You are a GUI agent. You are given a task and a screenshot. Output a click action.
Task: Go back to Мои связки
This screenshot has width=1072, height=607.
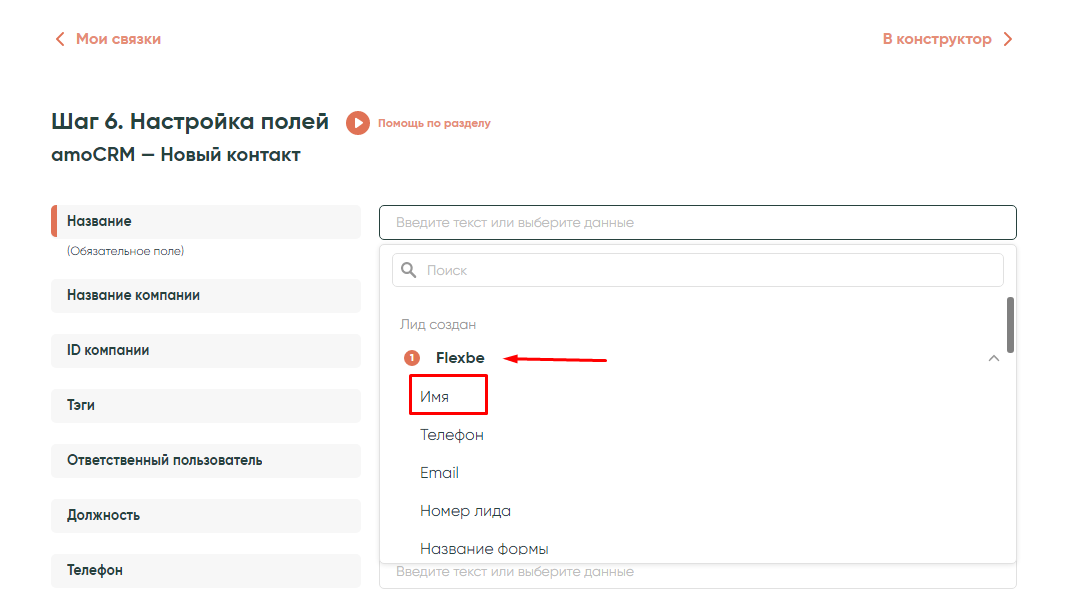(x=118, y=39)
